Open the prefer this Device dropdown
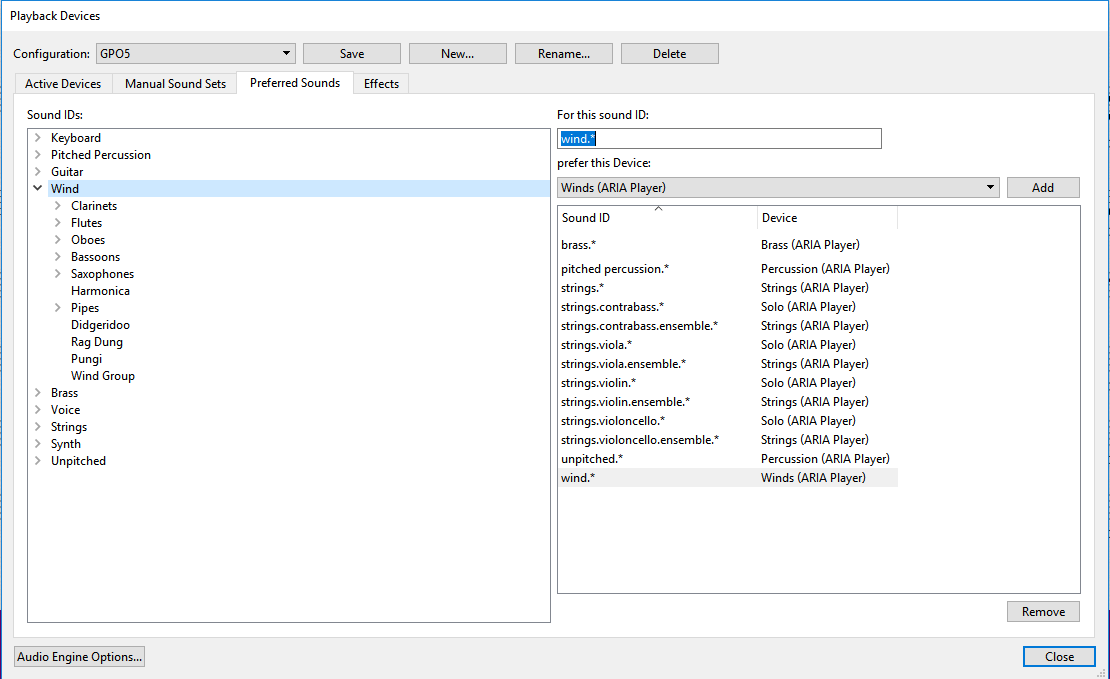Image resolution: width=1110 pixels, height=679 pixels. tap(778, 187)
